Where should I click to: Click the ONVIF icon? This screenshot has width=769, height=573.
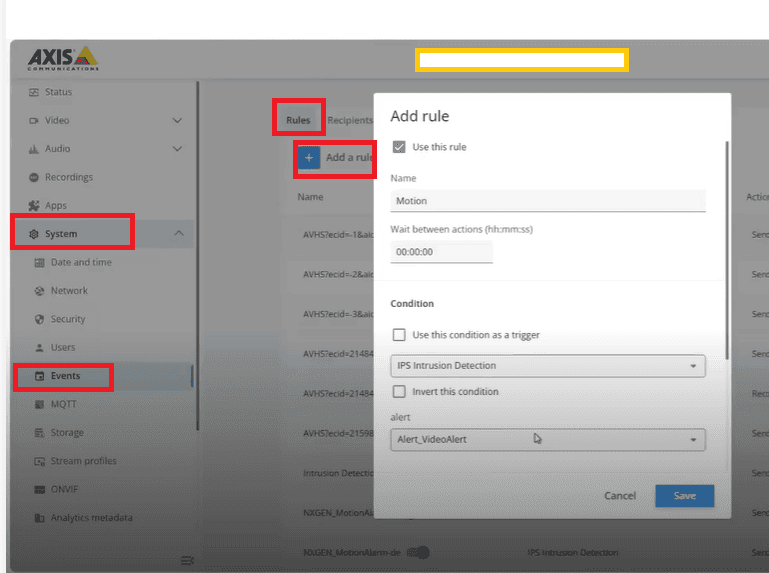39,490
